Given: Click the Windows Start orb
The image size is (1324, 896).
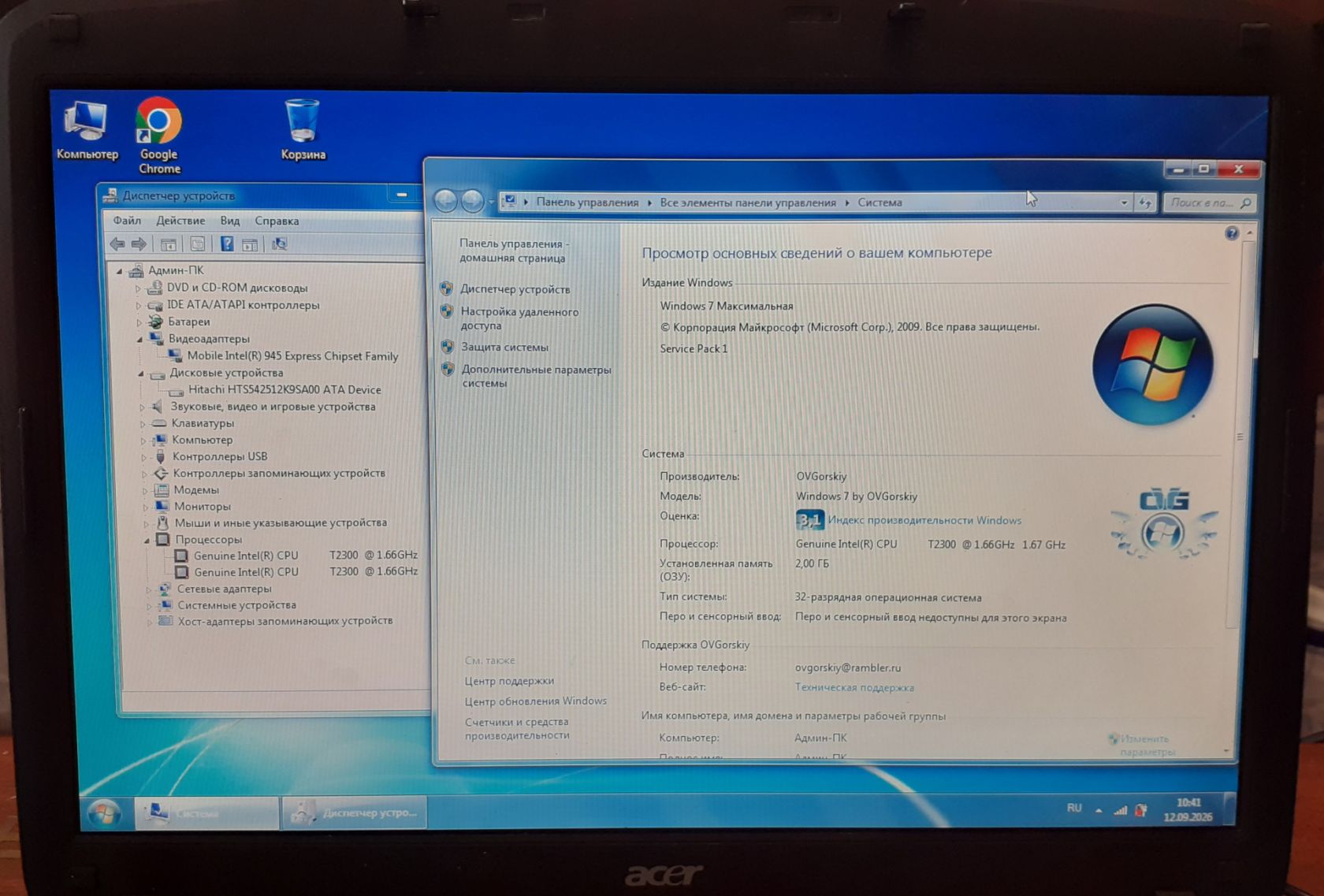Looking at the screenshot, I should tap(105, 812).
